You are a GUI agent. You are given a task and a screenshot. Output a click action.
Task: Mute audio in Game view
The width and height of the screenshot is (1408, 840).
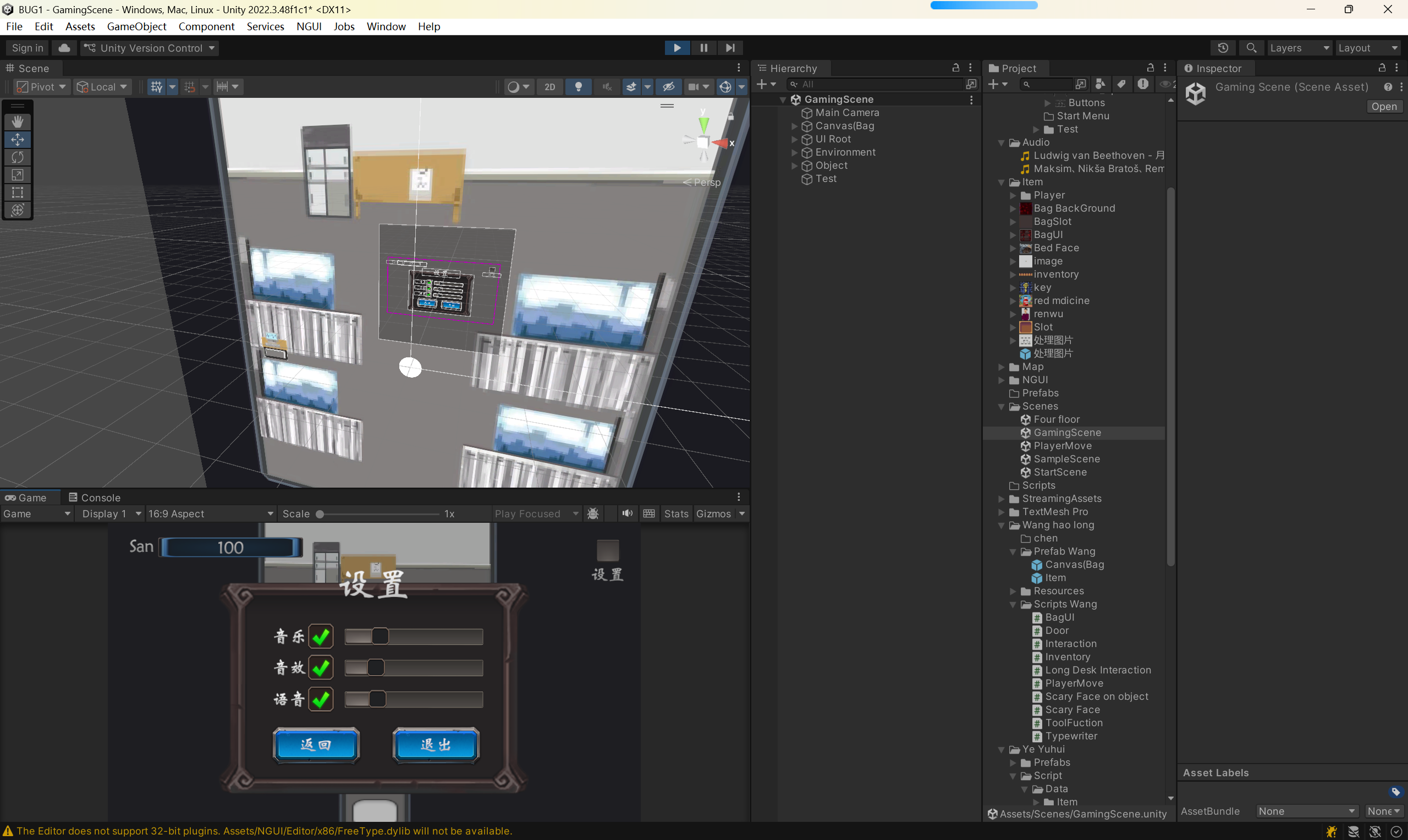pyautogui.click(x=626, y=513)
